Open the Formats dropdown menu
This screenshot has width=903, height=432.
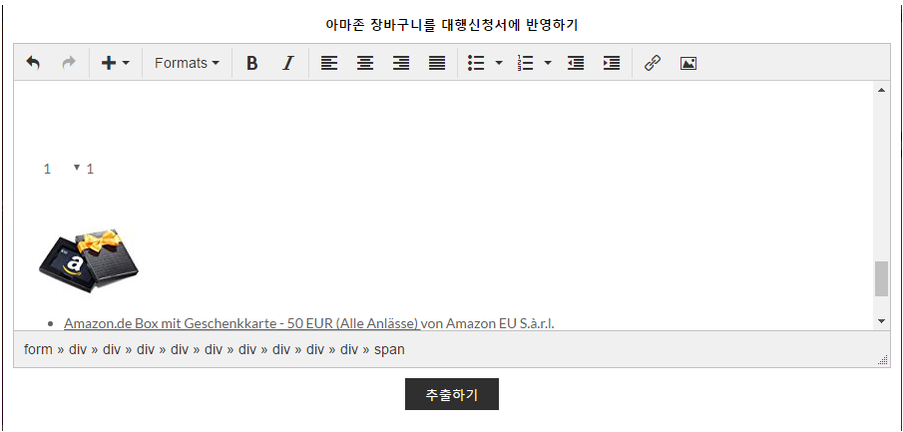click(x=187, y=63)
